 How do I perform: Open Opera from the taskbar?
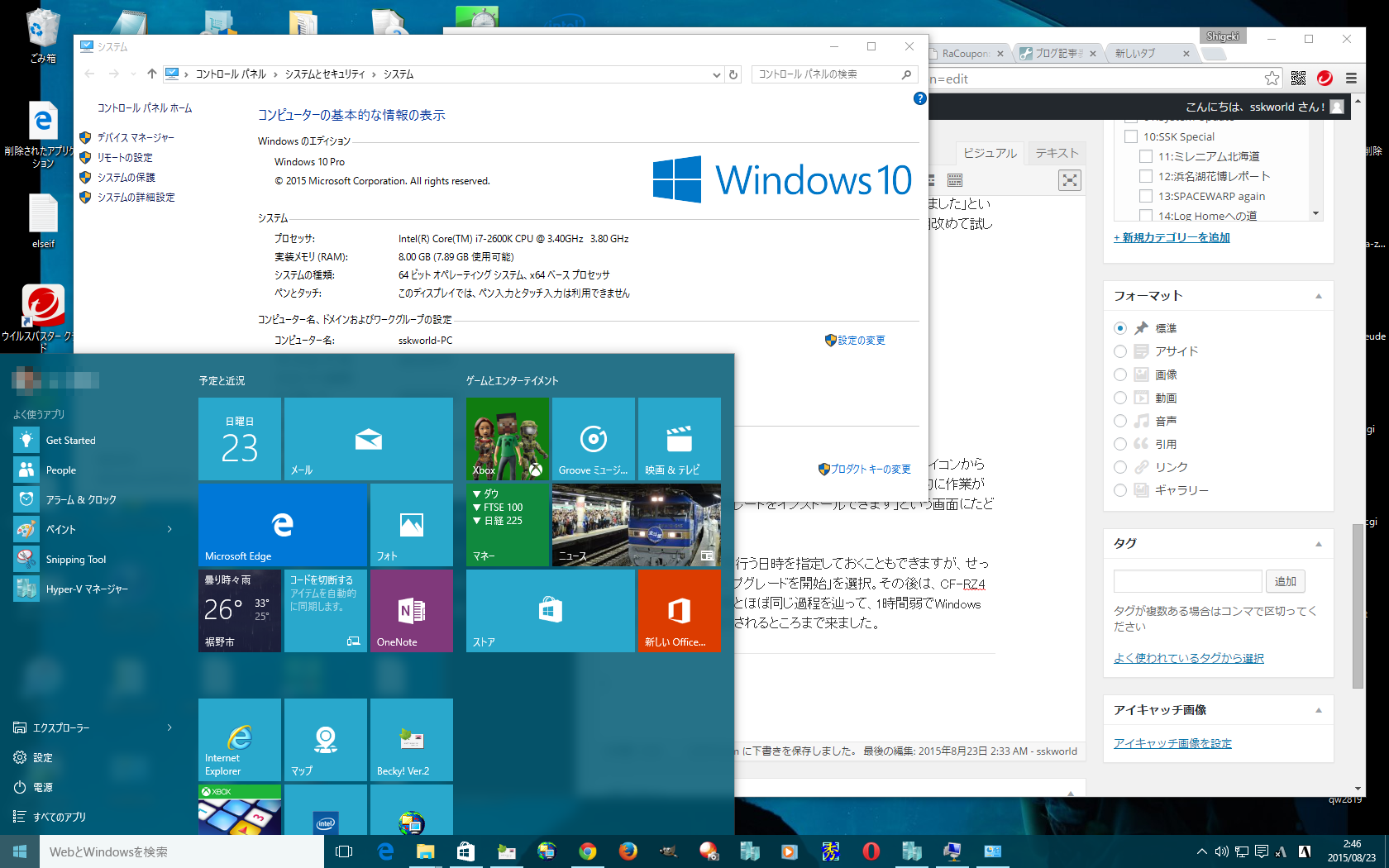pos(871,851)
